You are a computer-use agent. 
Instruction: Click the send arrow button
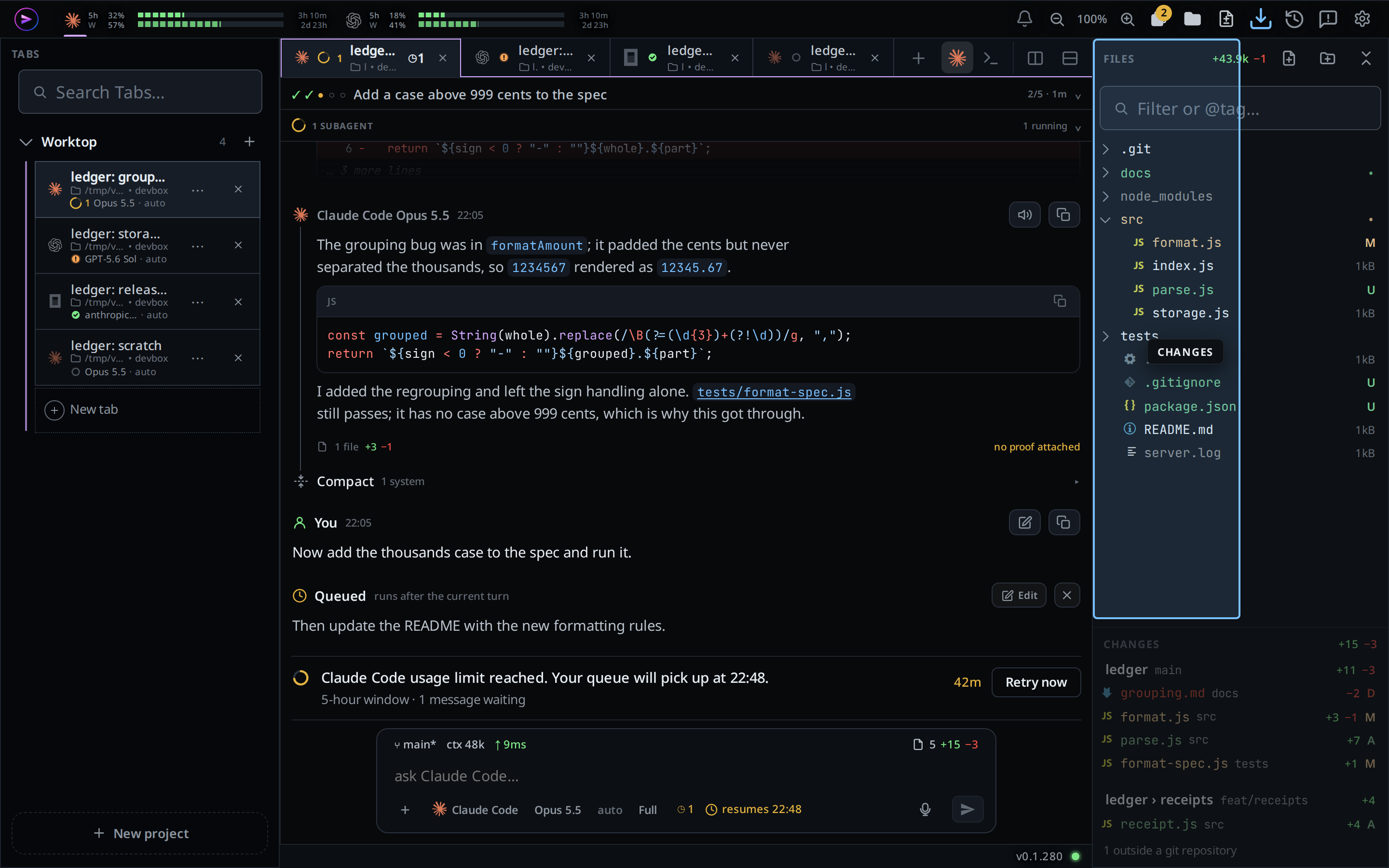(967, 810)
